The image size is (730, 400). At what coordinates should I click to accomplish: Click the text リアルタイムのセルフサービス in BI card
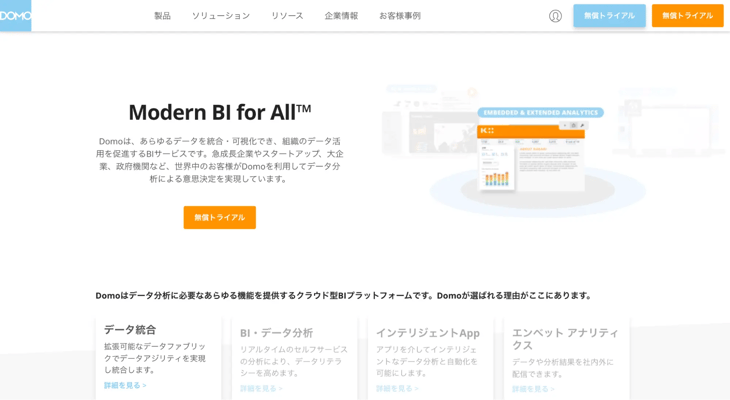tap(294, 361)
